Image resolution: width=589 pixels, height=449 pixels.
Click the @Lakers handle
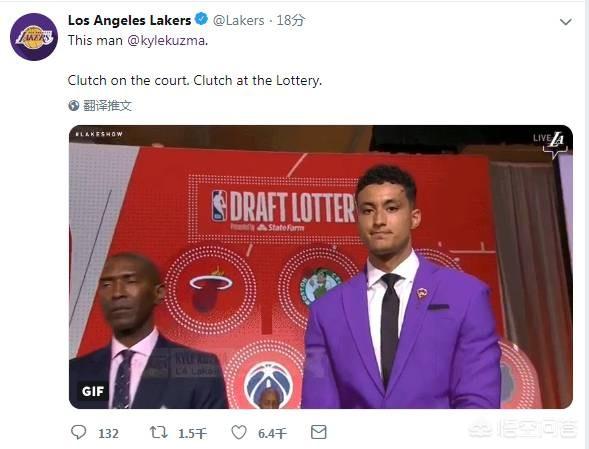pos(239,20)
